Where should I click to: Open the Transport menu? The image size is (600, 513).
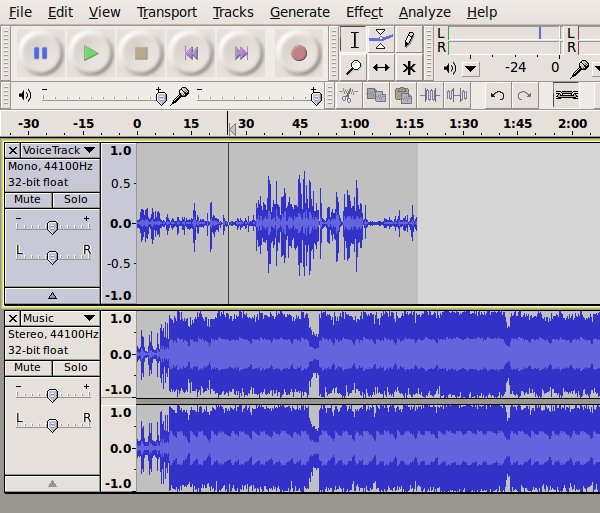pyautogui.click(x=167, y=12)
